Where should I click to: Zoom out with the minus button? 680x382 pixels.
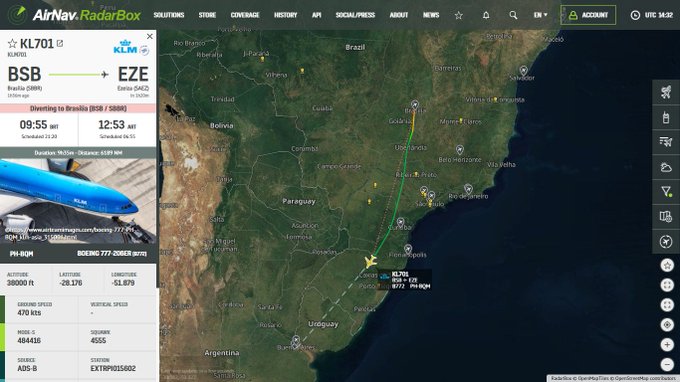667,364
